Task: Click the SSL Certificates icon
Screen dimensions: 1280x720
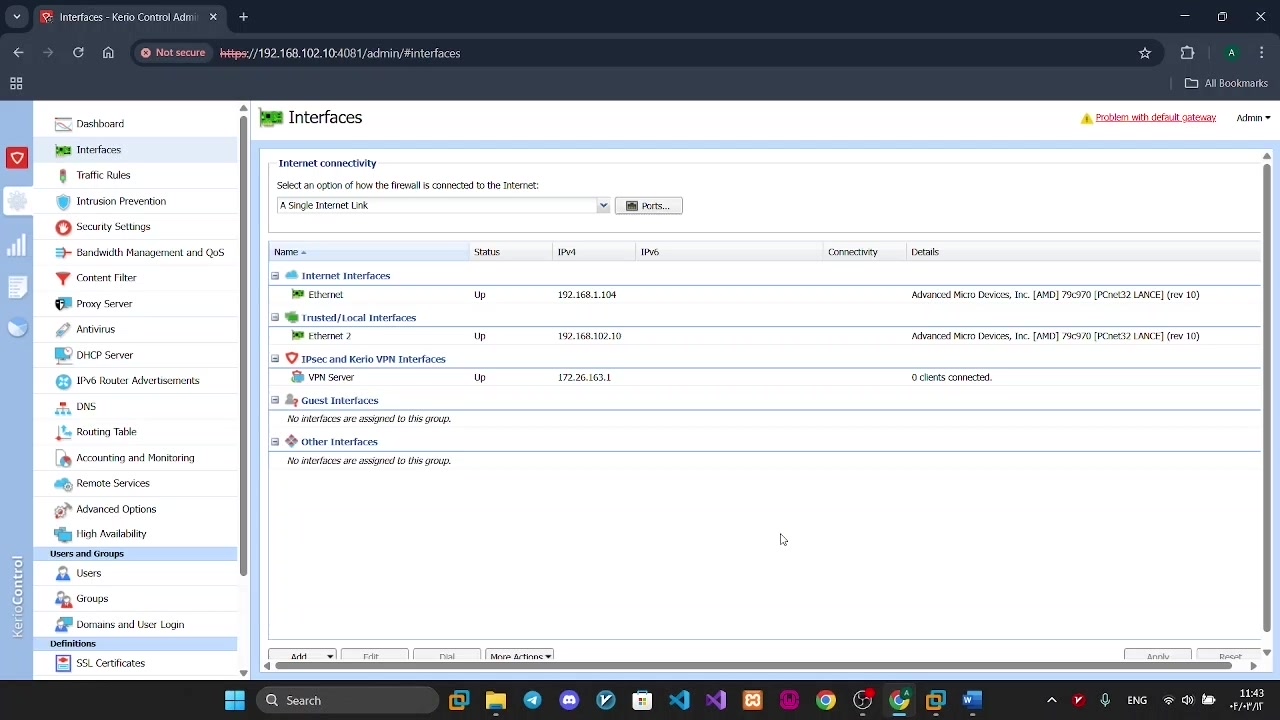Action: point(63,663)
